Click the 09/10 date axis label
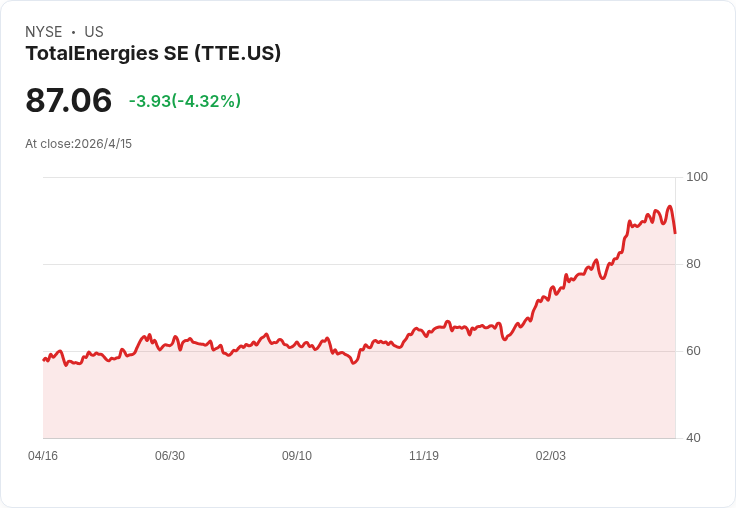This screenshot has height=508, width=736. pos(297,455)
